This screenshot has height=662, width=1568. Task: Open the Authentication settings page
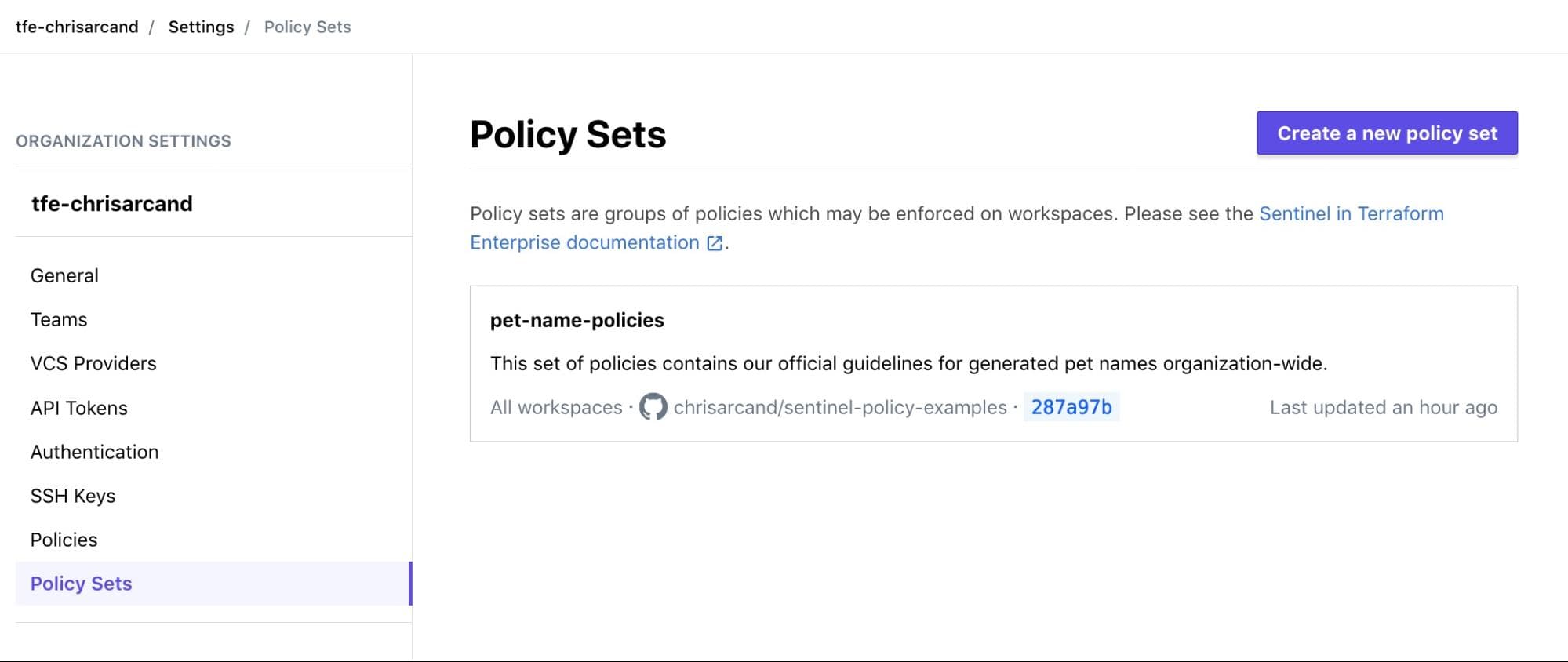click(x=94, y=452)
